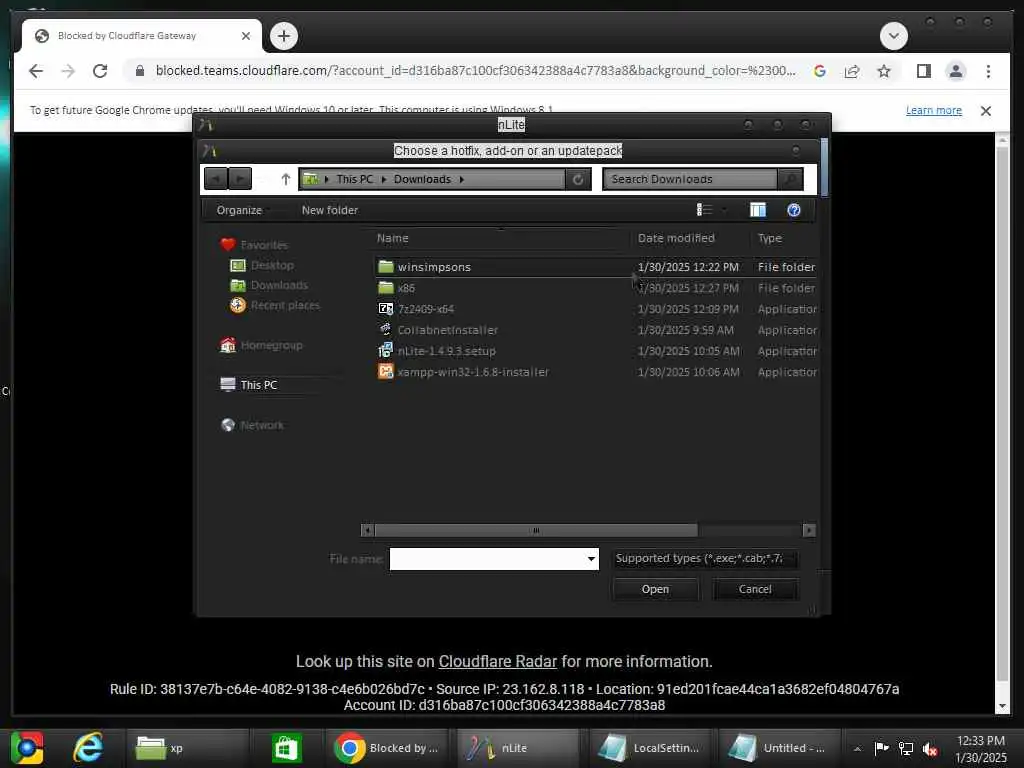Go up one folder level
The image size is (1024, 768).
point(285,179)
